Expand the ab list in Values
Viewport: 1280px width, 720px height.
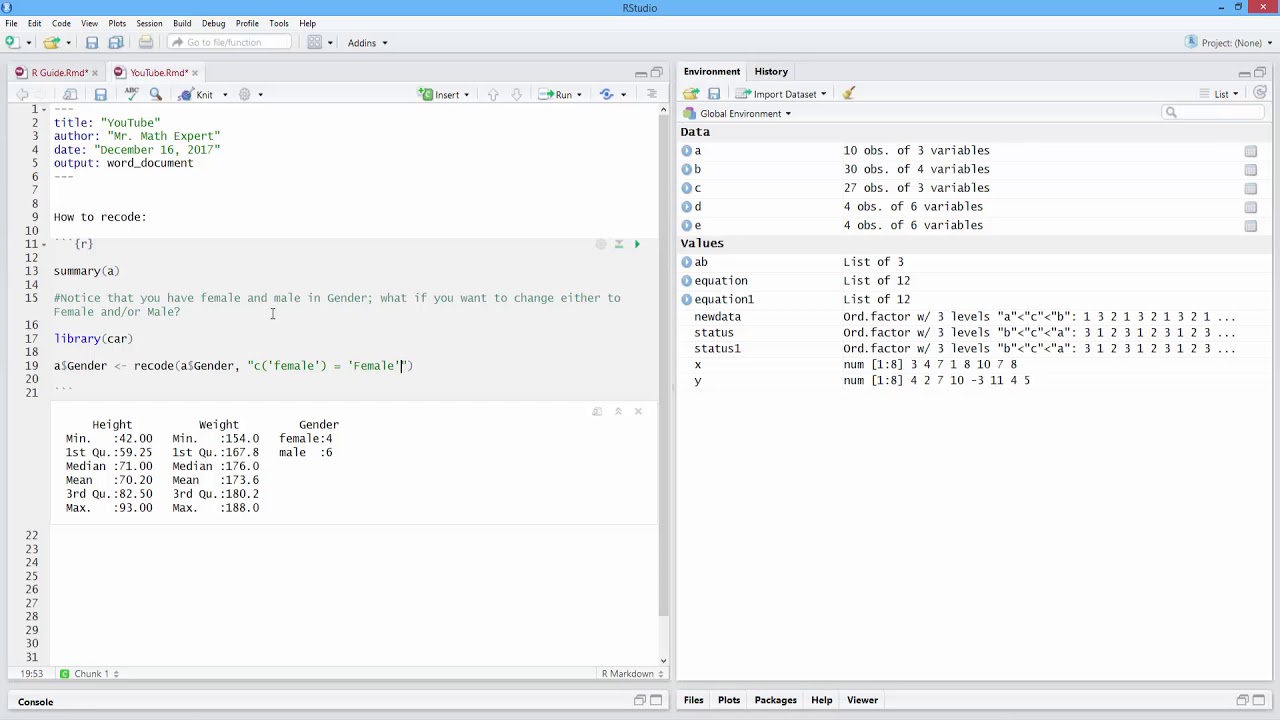click(x=687, y=262)
